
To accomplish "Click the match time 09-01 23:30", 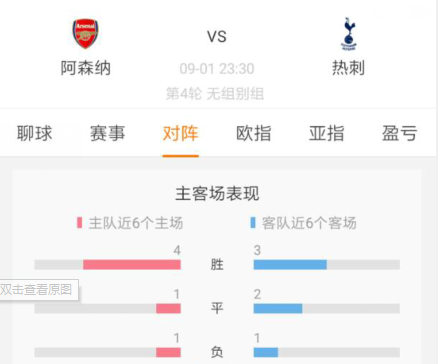I will pos(217,69).
